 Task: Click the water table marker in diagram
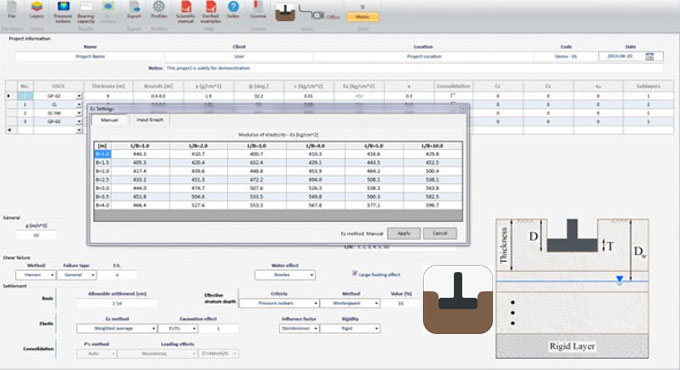pyautogui.click(x=619, y=280)
